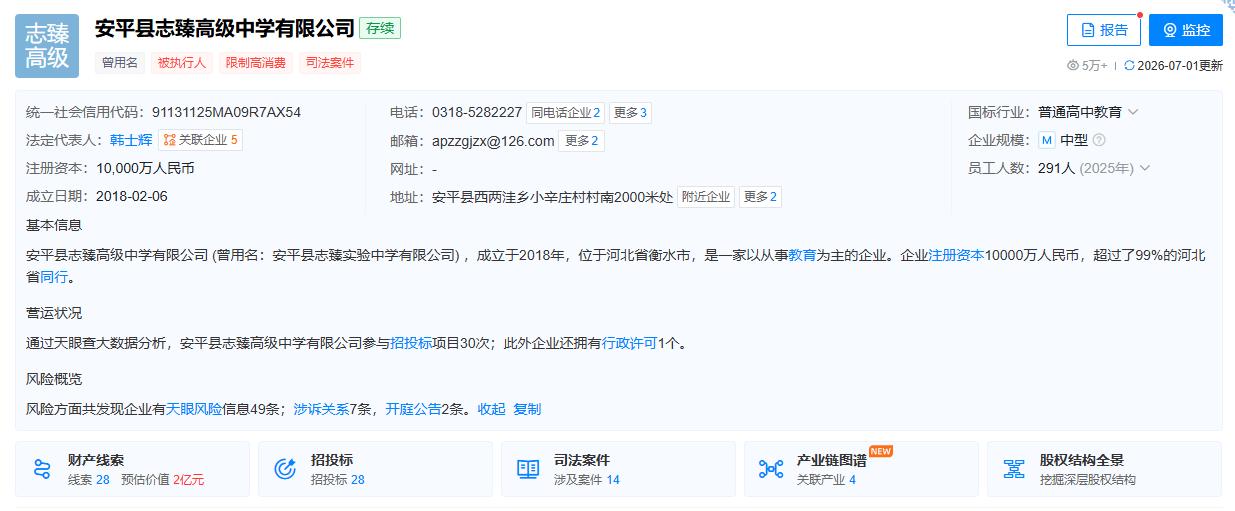This screenshot has width=1235, height=511.
Task: Click the 财产线索 card icon
Action: coord(42,469)
